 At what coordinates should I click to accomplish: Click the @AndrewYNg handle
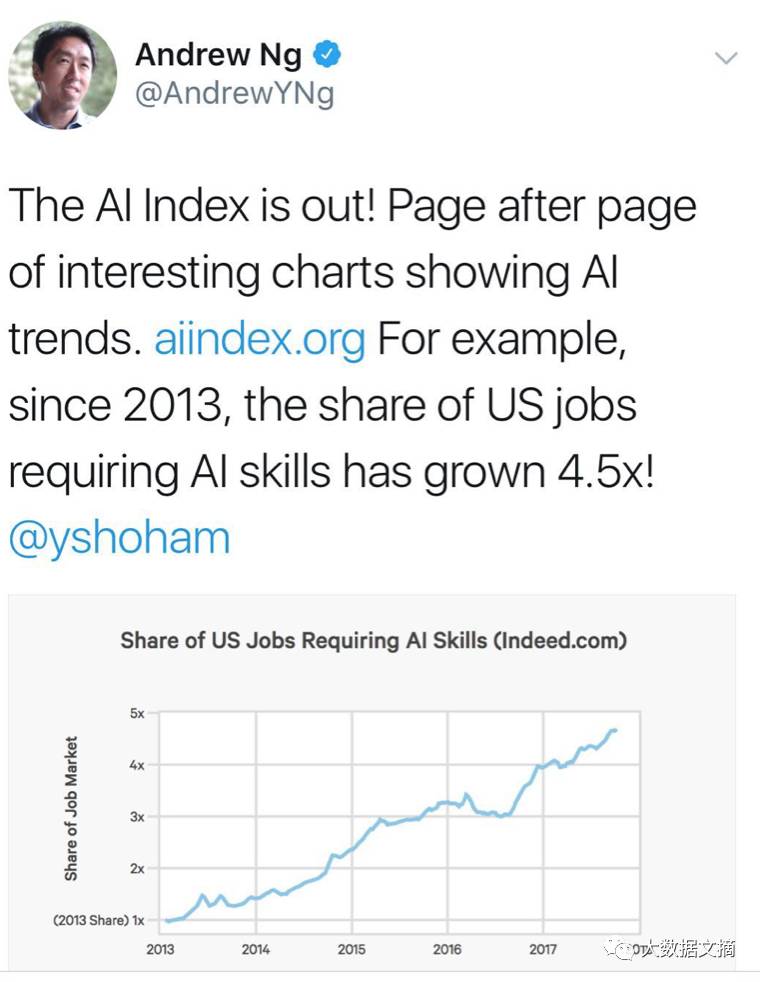click(x=234, y=94)
